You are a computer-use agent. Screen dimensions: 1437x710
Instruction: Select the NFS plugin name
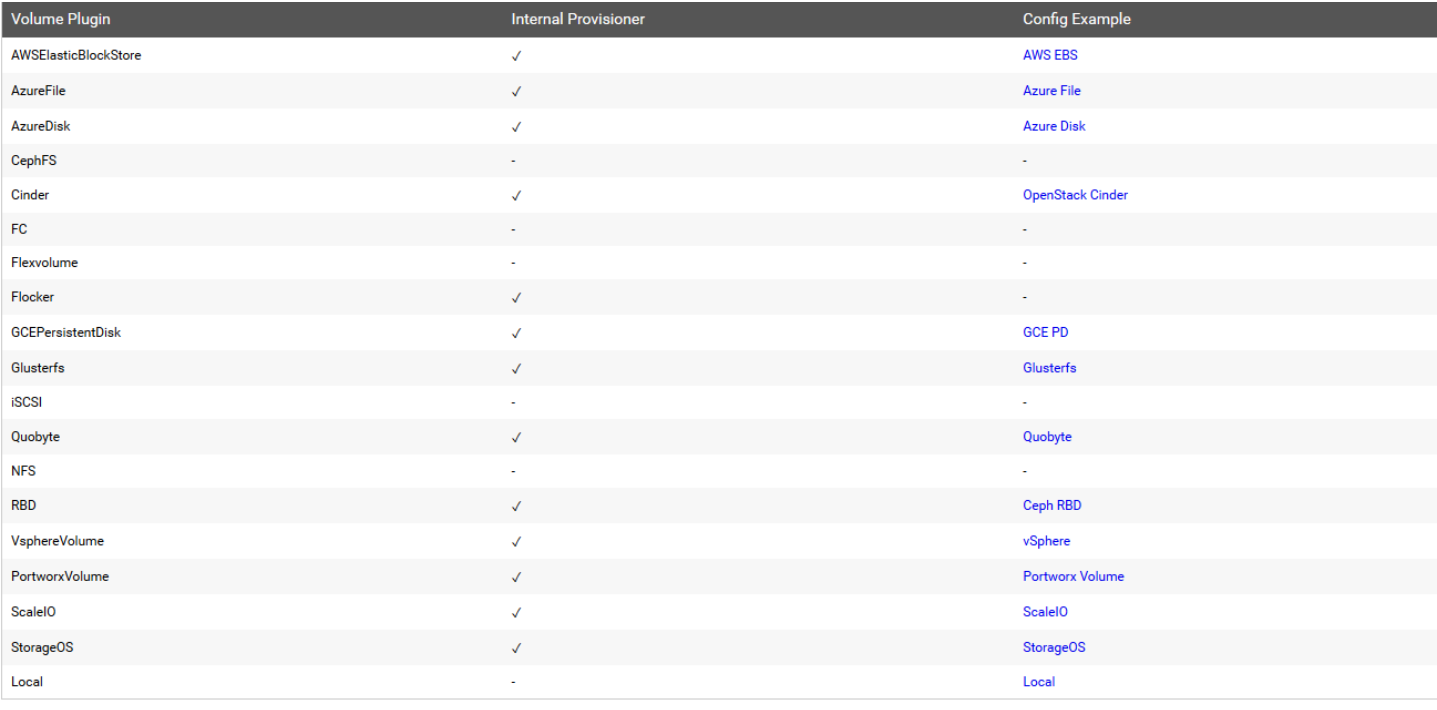point(23,470)
